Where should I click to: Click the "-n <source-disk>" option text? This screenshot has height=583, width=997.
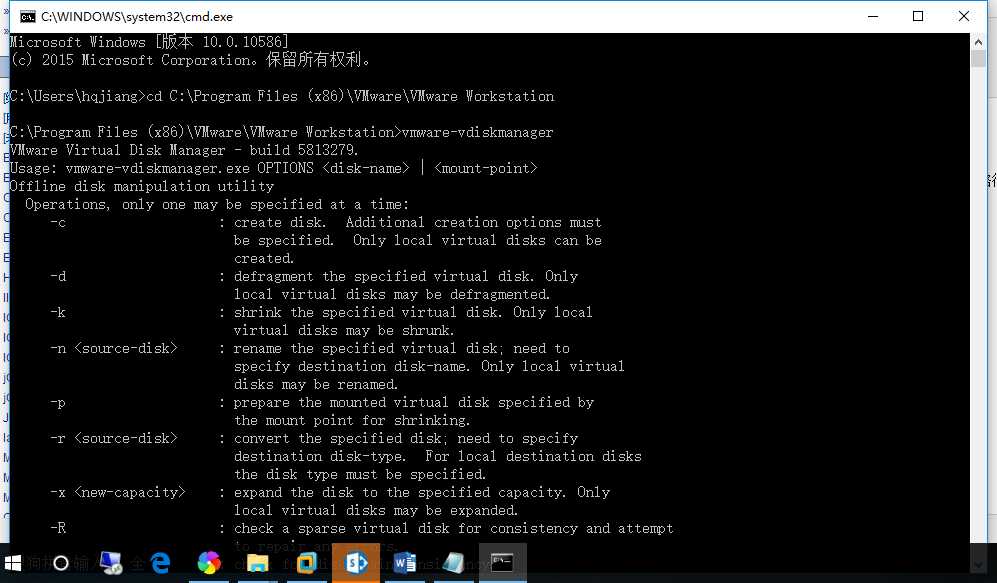(114, 348)
